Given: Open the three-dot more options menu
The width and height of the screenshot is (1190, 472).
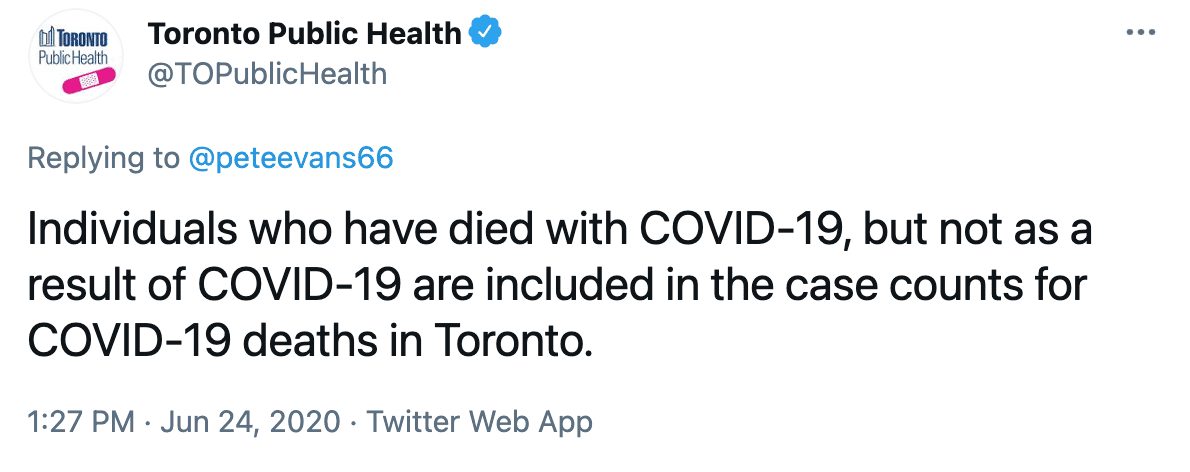Looking at the screenshot, I should click(x=1141, y=33).
